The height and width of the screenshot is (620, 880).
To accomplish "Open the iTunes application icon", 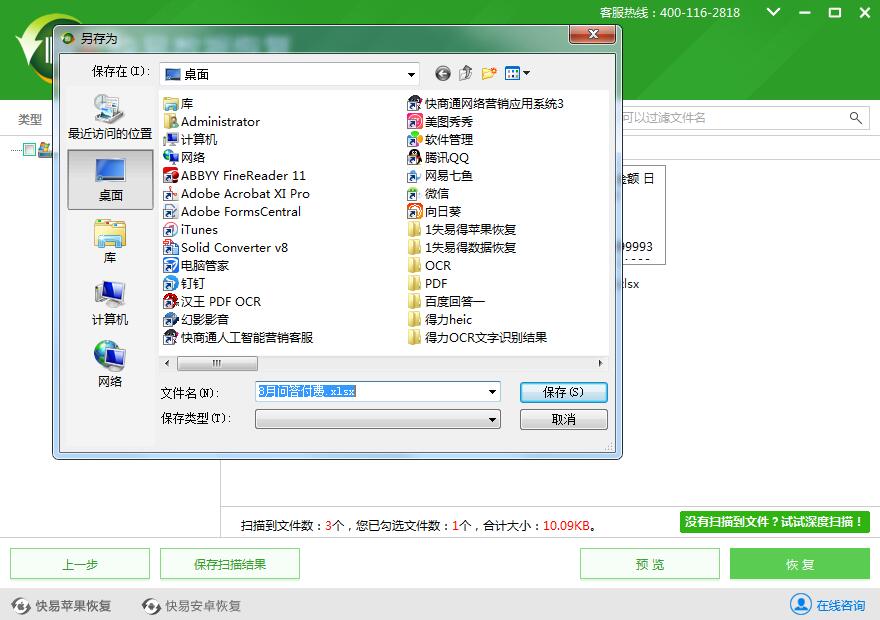I will (x=199, y=230).
